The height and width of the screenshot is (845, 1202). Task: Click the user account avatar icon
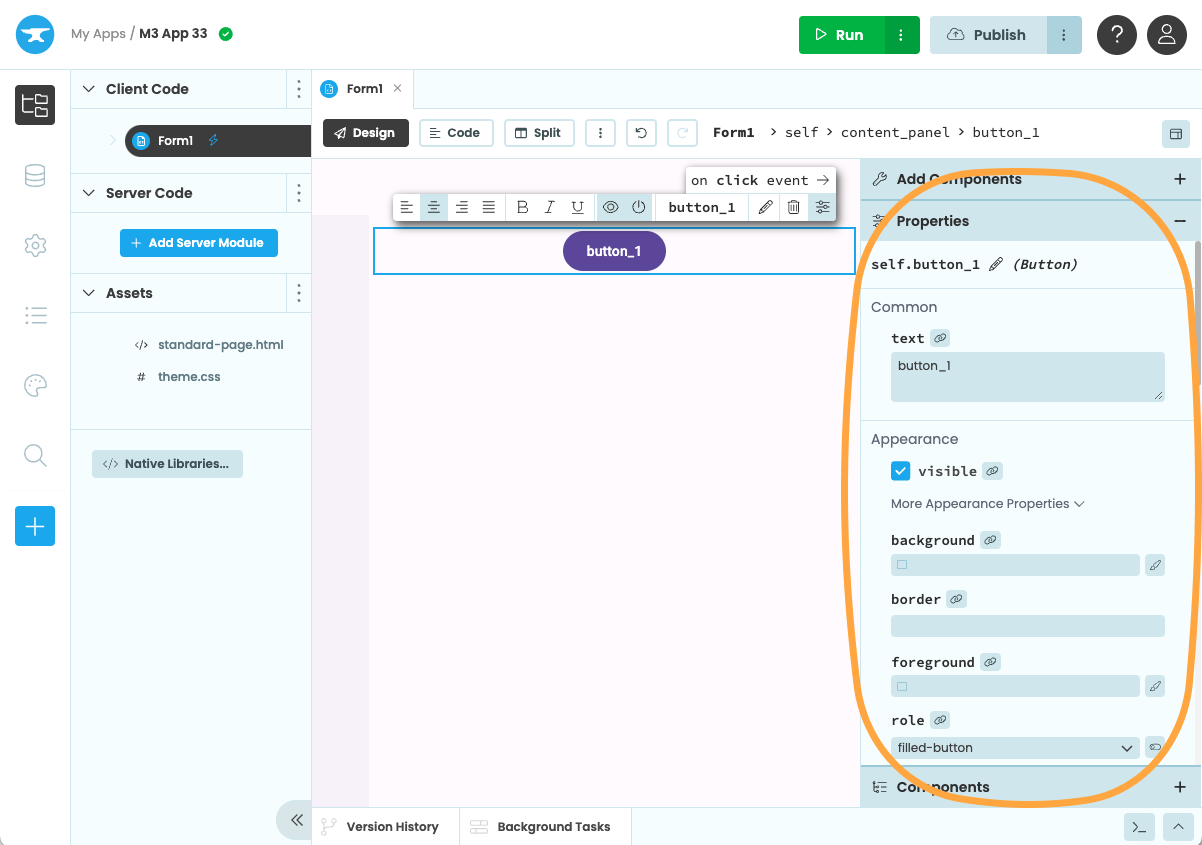click(x=1166, y=35)
